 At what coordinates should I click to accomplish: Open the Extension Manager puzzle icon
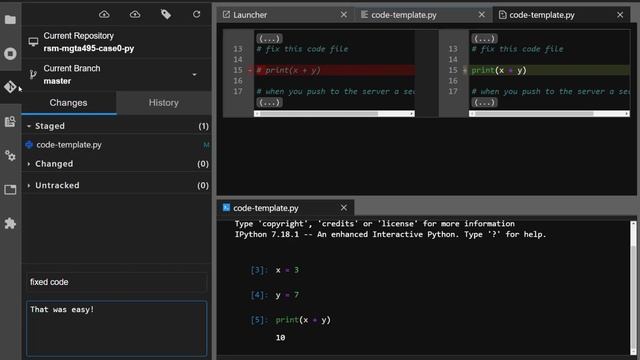pos(10,223)
